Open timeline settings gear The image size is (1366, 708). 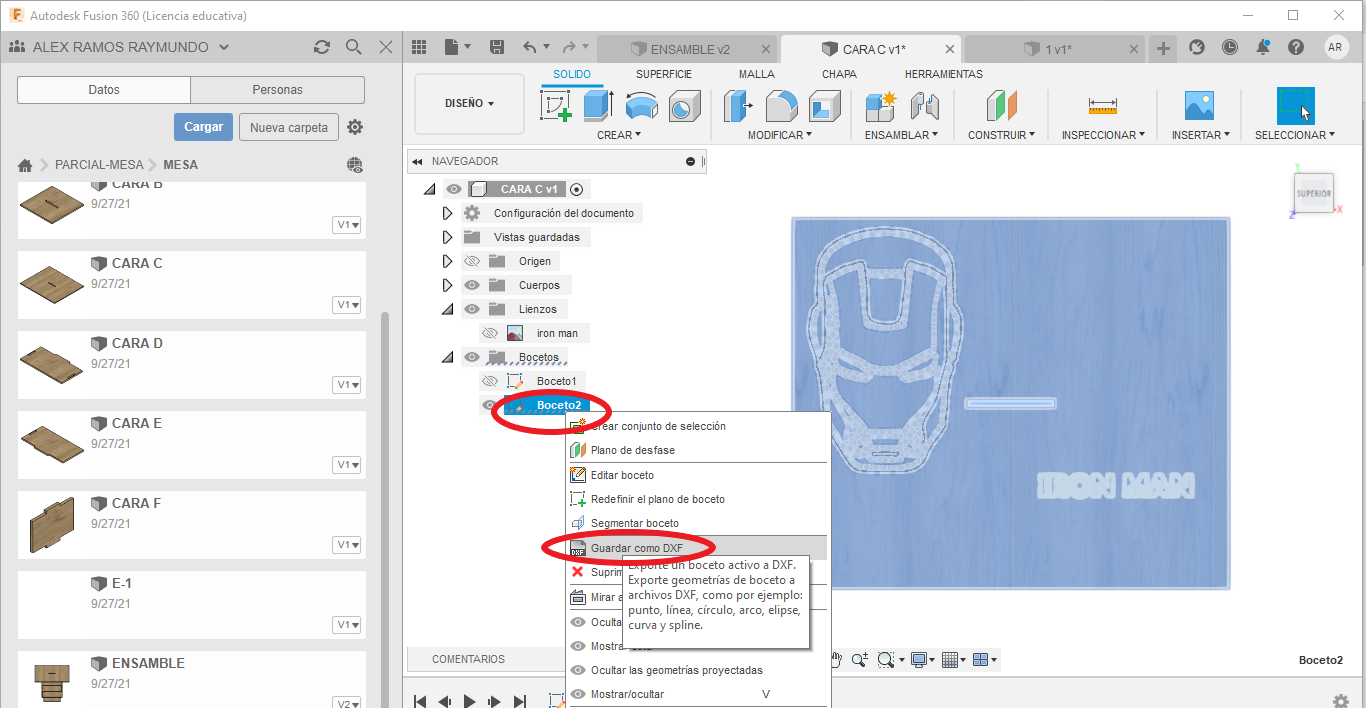(1341, 701)
